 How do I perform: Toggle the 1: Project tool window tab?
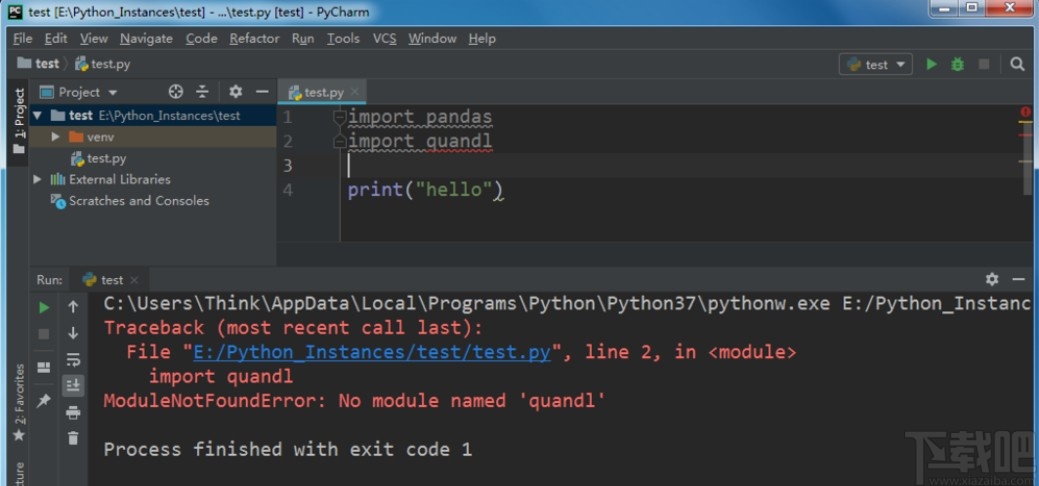tap(19, 123)
